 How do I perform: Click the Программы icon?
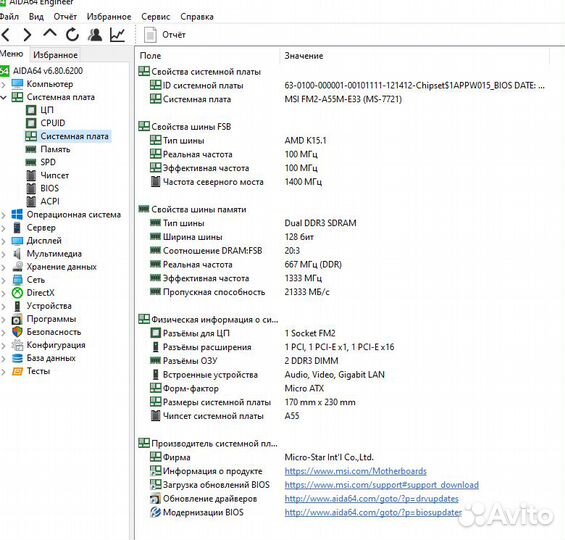pos(17,319)
